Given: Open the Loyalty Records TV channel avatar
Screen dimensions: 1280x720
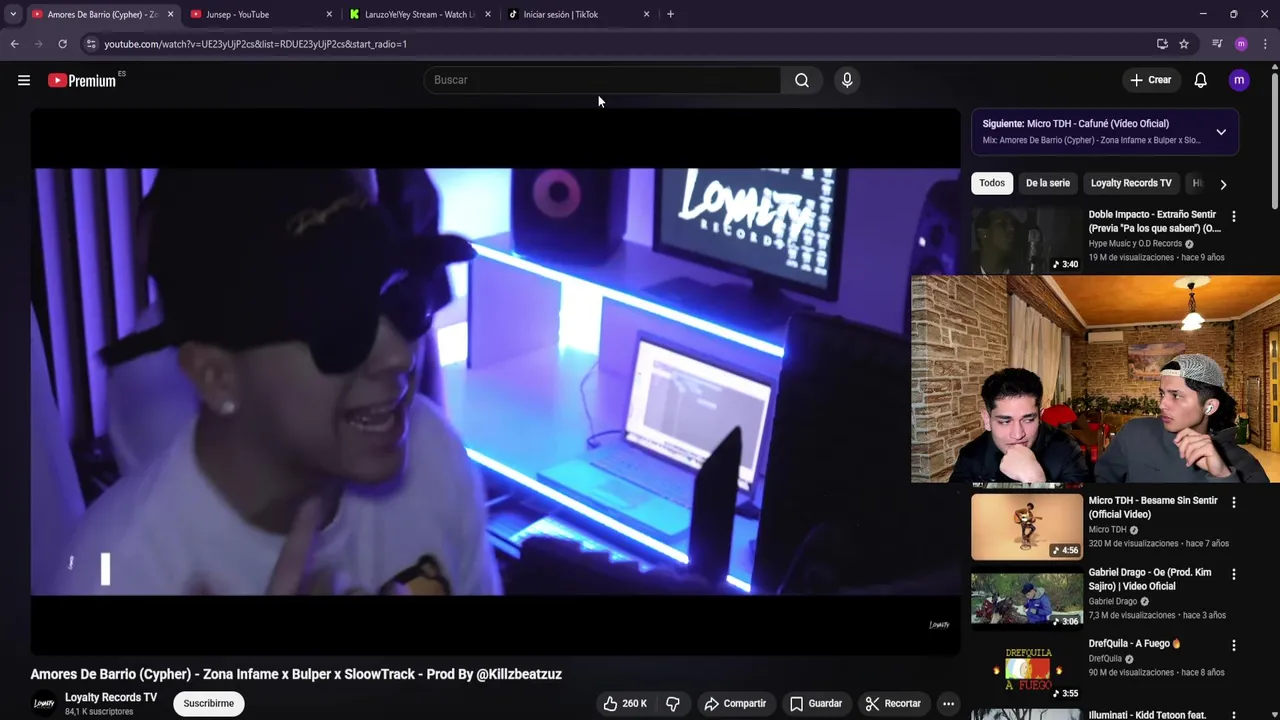Looking at the screenshot, I should tap(44, 703).
